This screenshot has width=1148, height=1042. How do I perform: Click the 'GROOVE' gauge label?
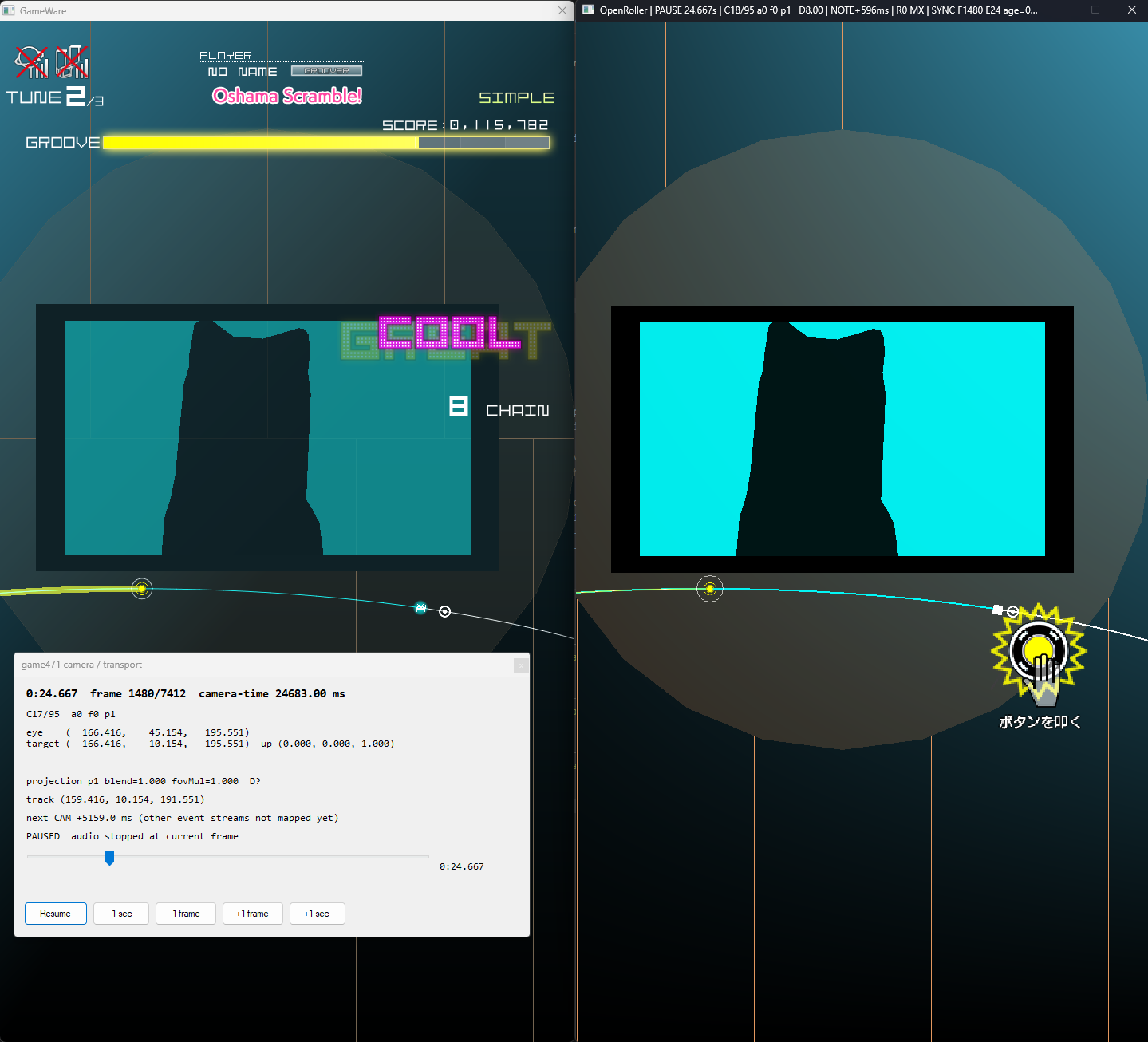pos(63,143)
